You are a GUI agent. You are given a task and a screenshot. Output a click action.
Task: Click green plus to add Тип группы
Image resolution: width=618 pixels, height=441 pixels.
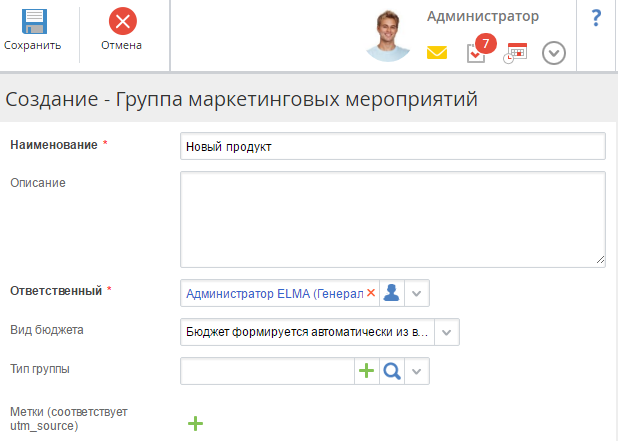coord(368,370)
